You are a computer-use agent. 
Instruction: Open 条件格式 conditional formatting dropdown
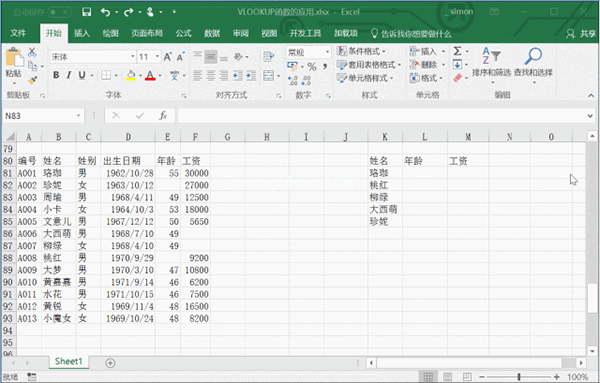coord(362,51)
